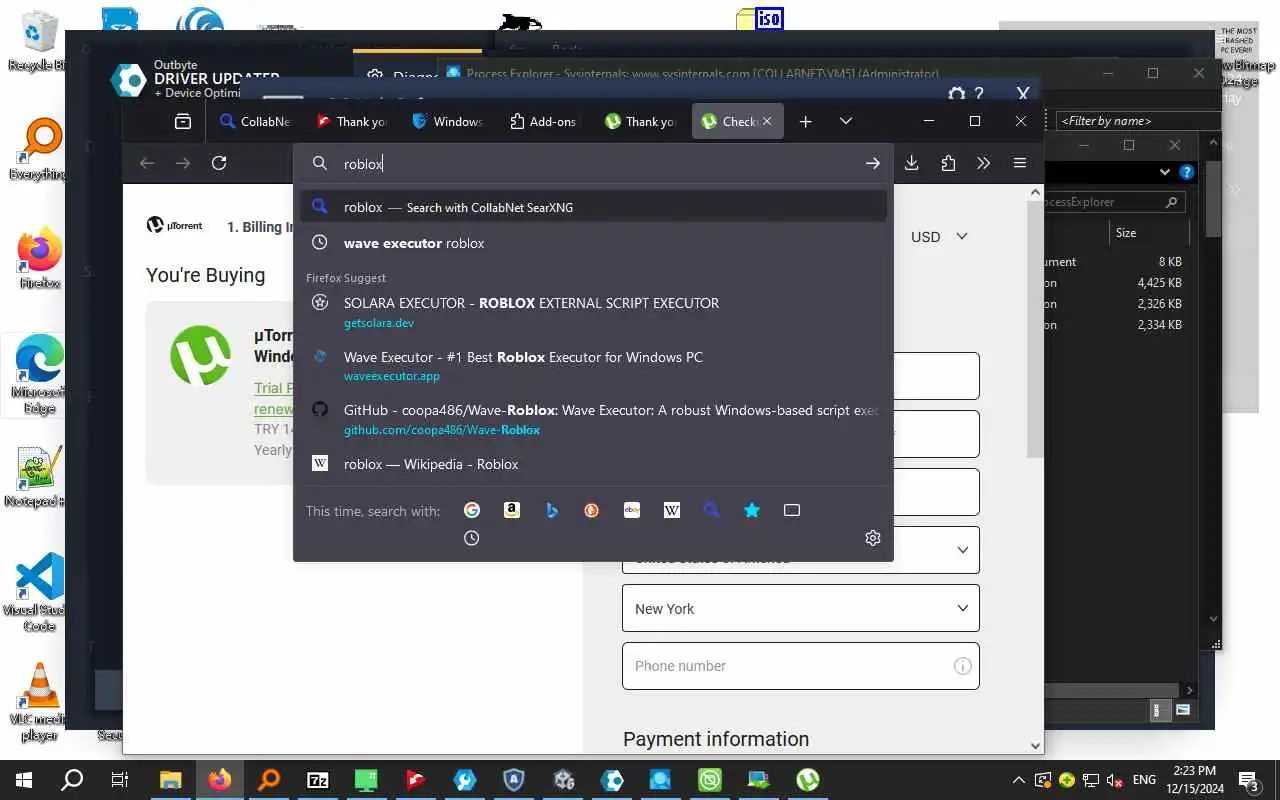Switch to the µTorrent Thank you tab

pos(641,121)
